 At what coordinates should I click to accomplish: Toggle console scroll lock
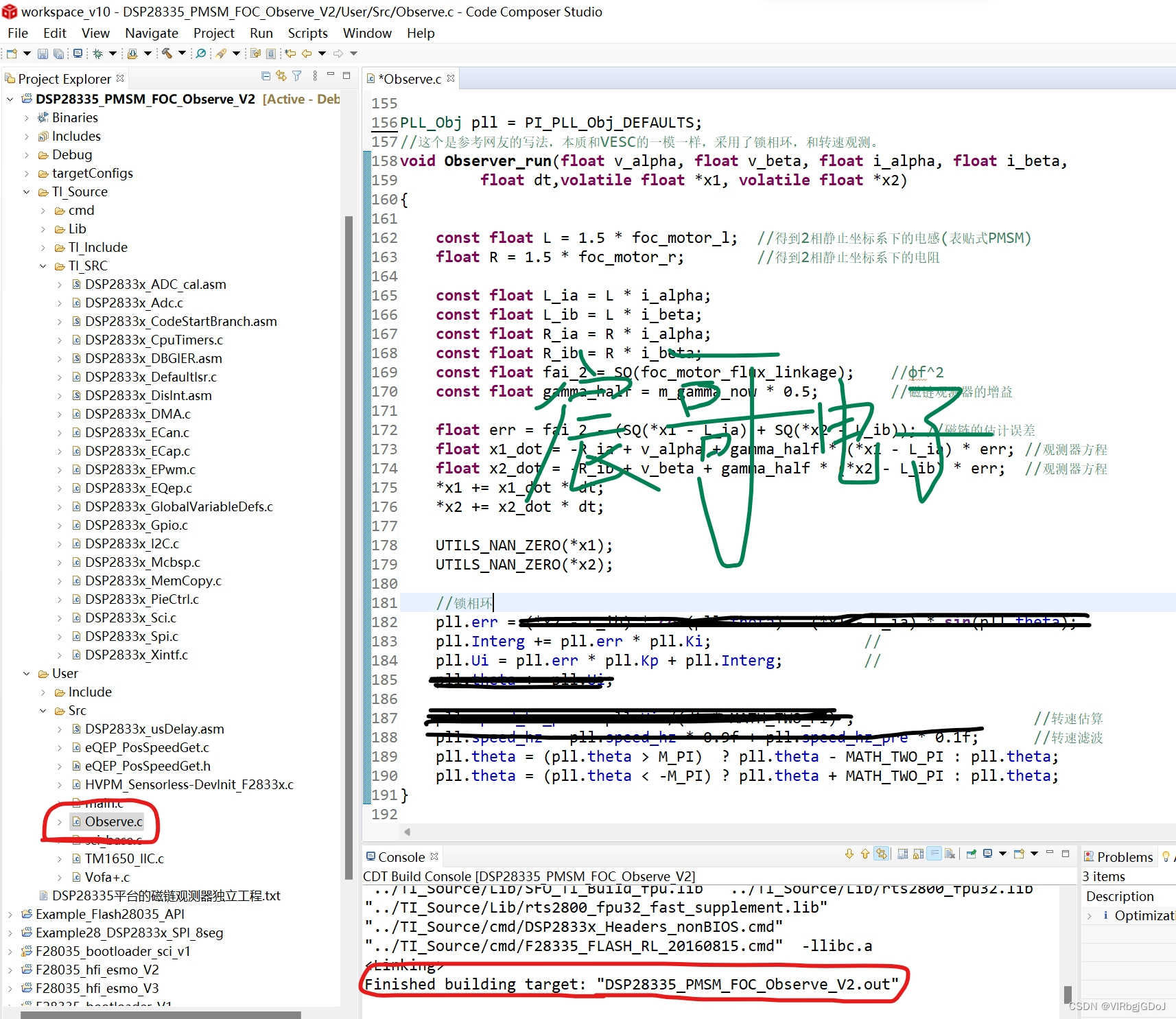(x=918, y=854)
